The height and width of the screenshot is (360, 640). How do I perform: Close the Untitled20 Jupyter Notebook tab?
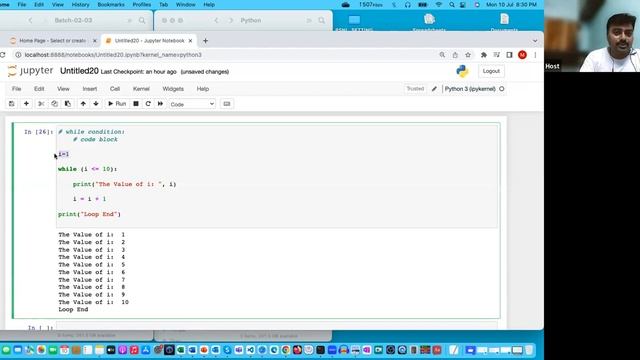coord(190,41)
